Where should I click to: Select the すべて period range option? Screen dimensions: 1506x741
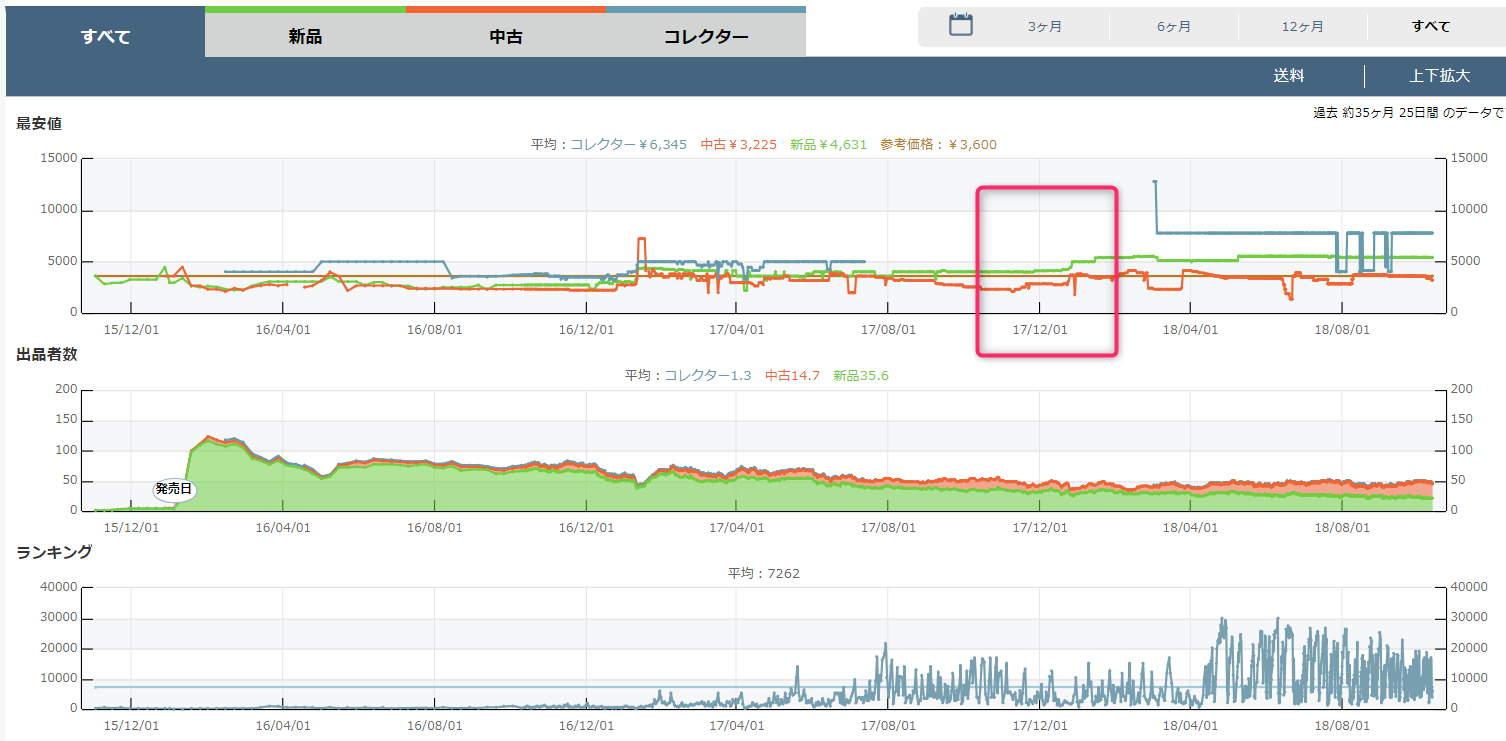pos(1431,27)
